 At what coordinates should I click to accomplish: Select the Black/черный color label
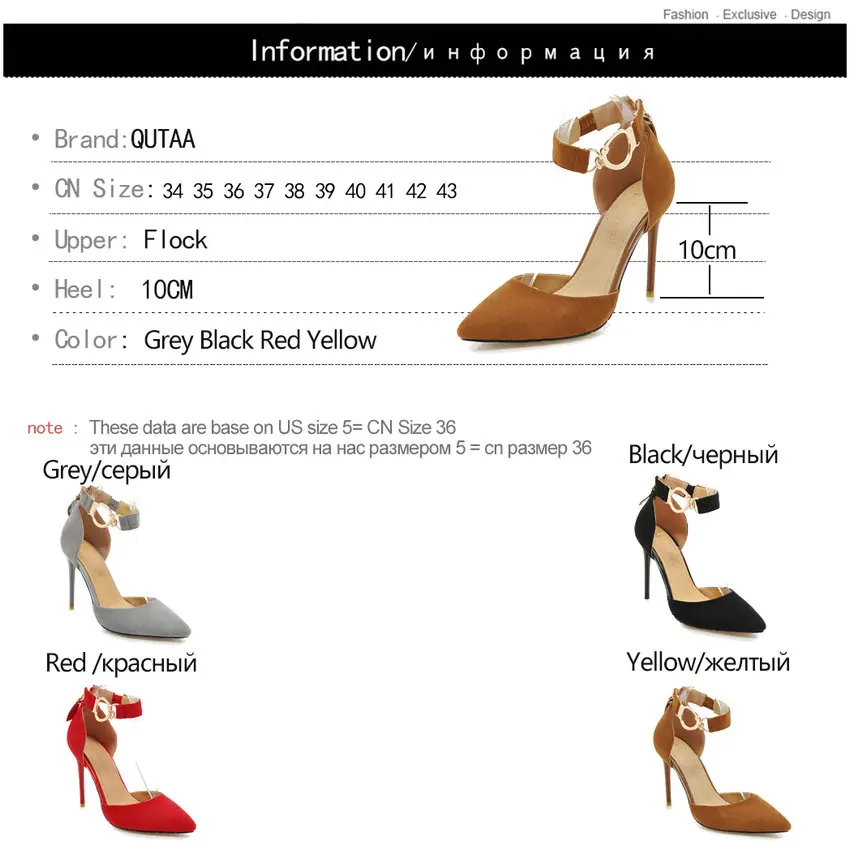click(x=703, y=455)
